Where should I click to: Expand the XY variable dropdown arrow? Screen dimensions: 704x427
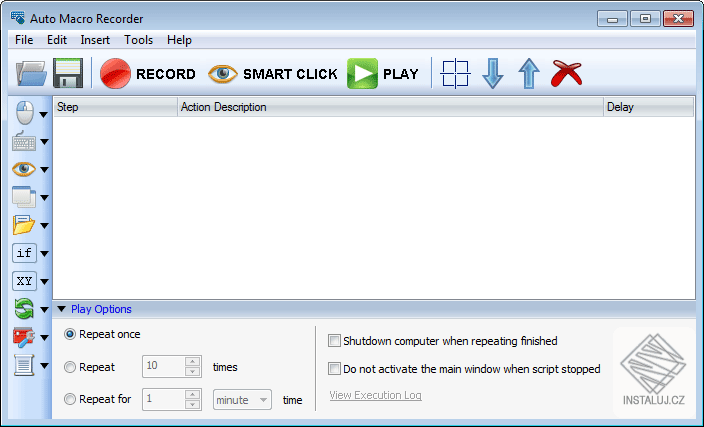click(44, 282)
